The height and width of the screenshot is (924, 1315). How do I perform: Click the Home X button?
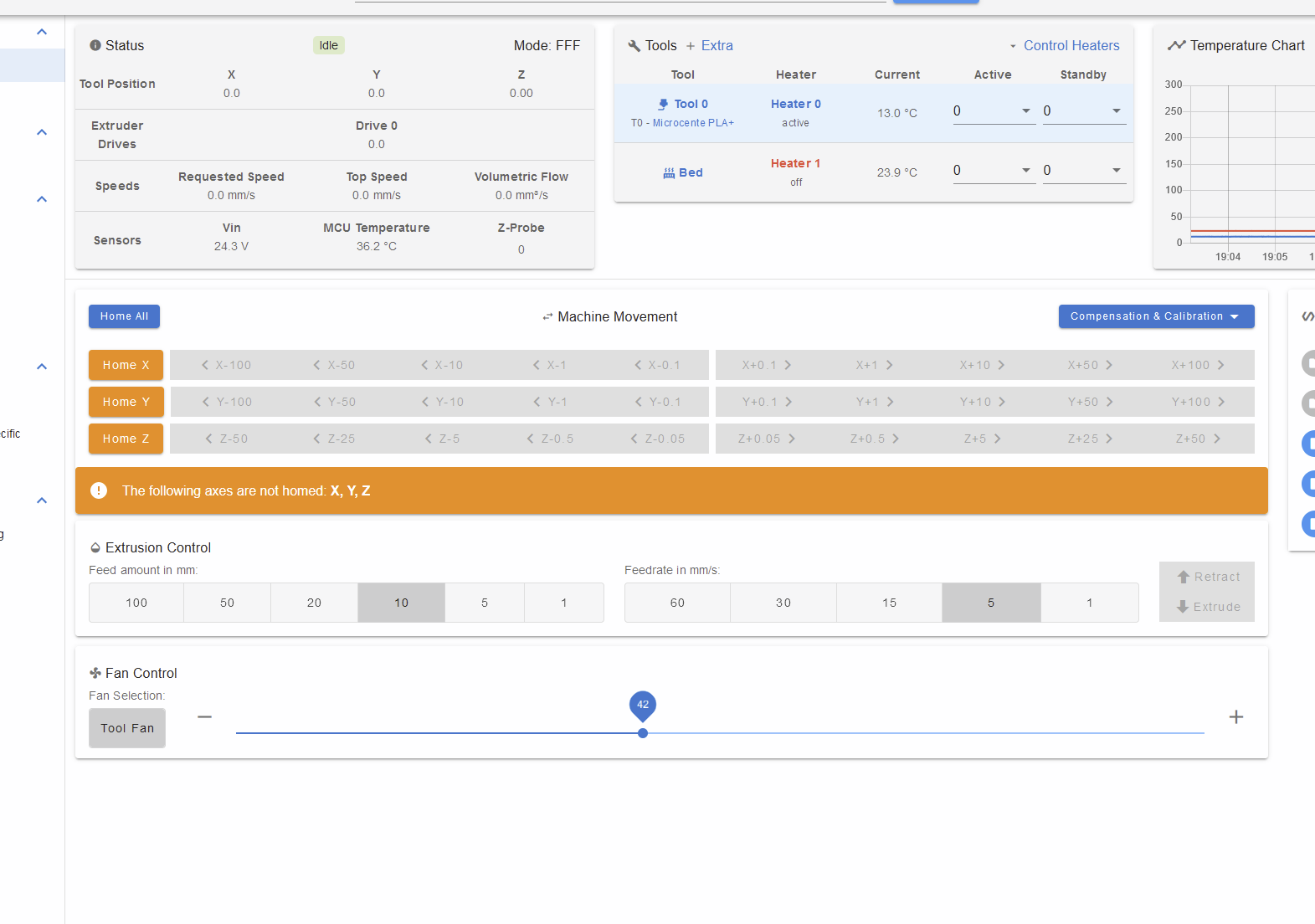126,365
